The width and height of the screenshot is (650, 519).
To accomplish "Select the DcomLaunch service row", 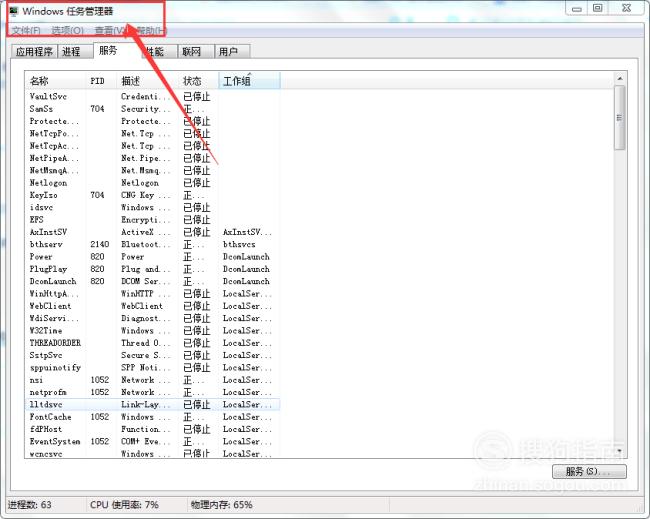I will pos(153,281).
